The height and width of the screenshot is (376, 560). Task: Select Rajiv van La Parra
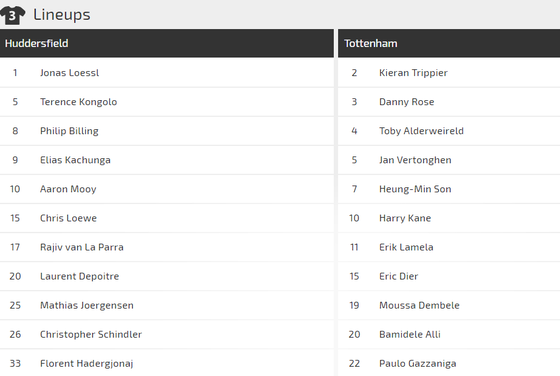[x=81, y=247]
